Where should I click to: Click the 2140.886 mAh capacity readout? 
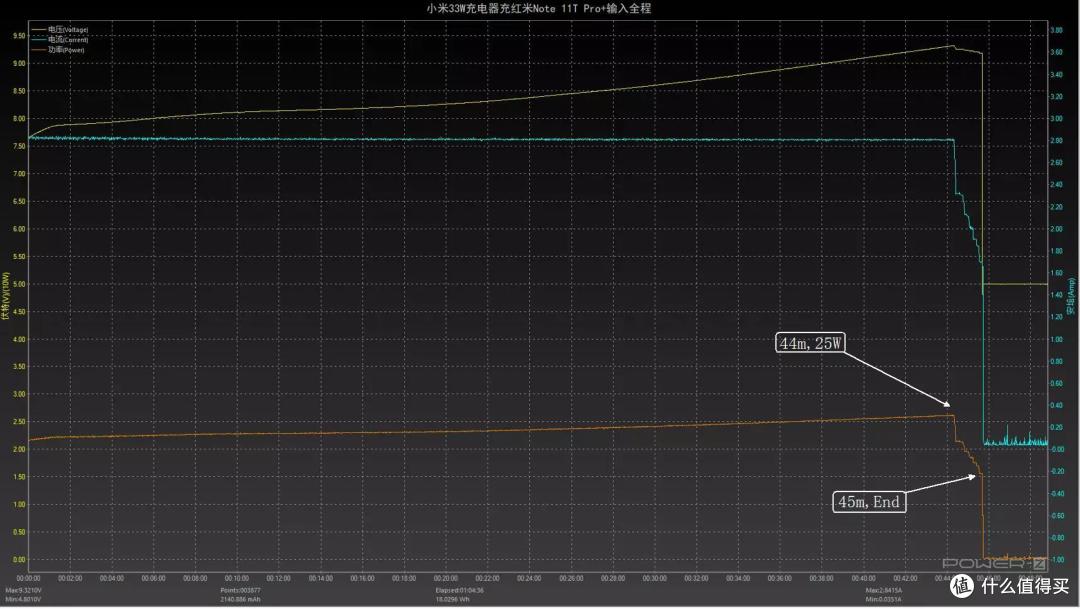click(x=240, y=599)
